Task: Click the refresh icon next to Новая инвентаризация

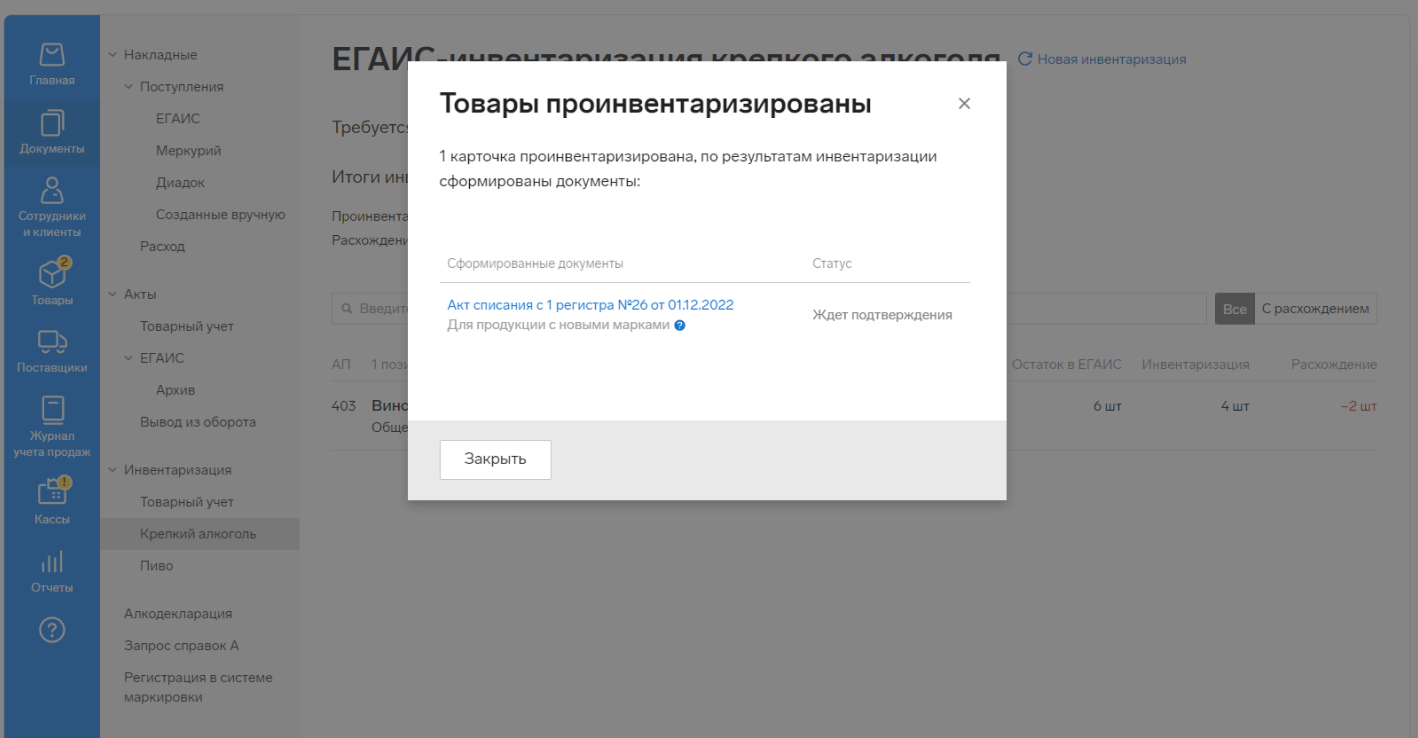Action: [1024, 59]
